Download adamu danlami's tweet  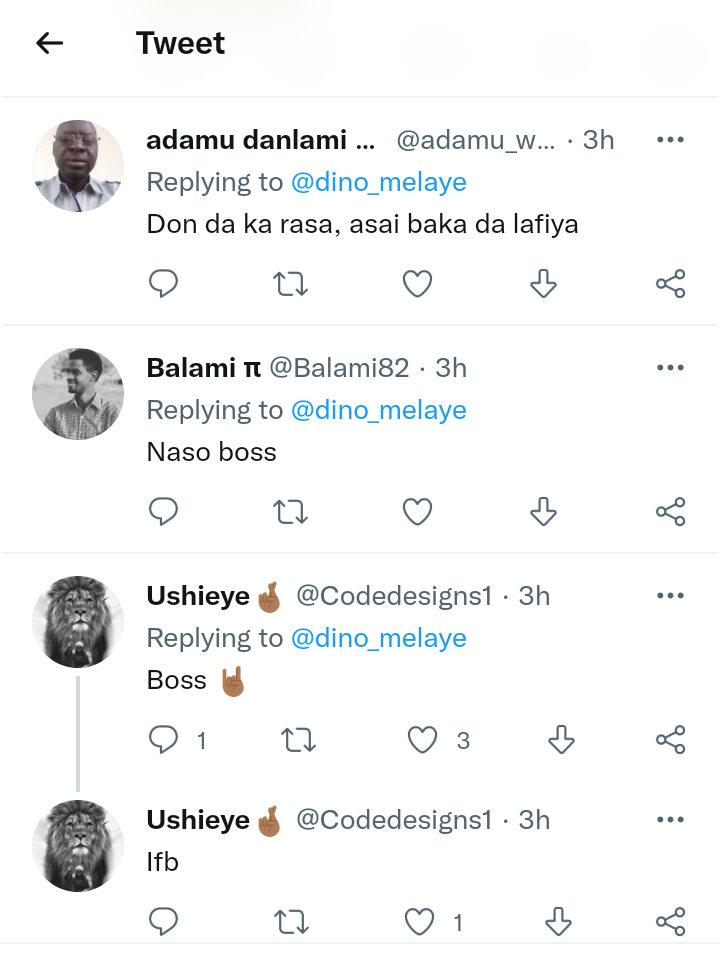click(542, 285)
